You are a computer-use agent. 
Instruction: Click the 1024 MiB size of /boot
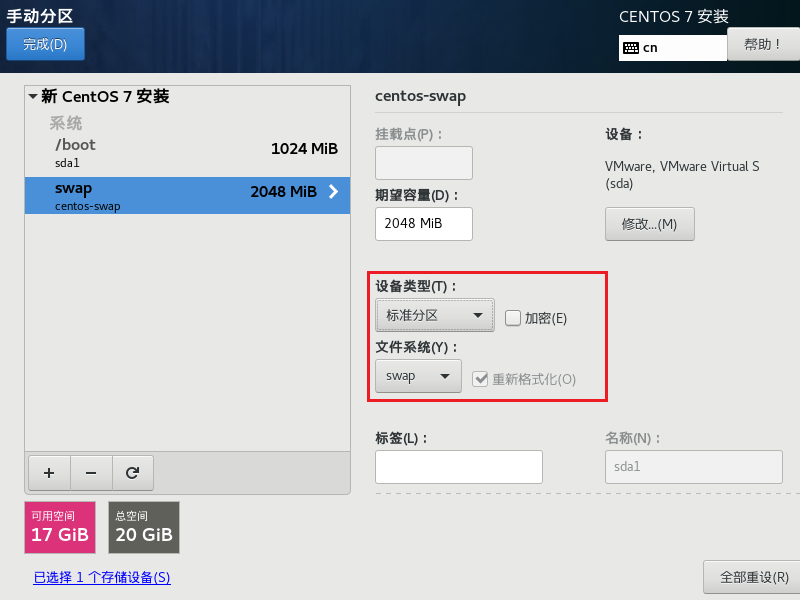click(x=304, y=149)
